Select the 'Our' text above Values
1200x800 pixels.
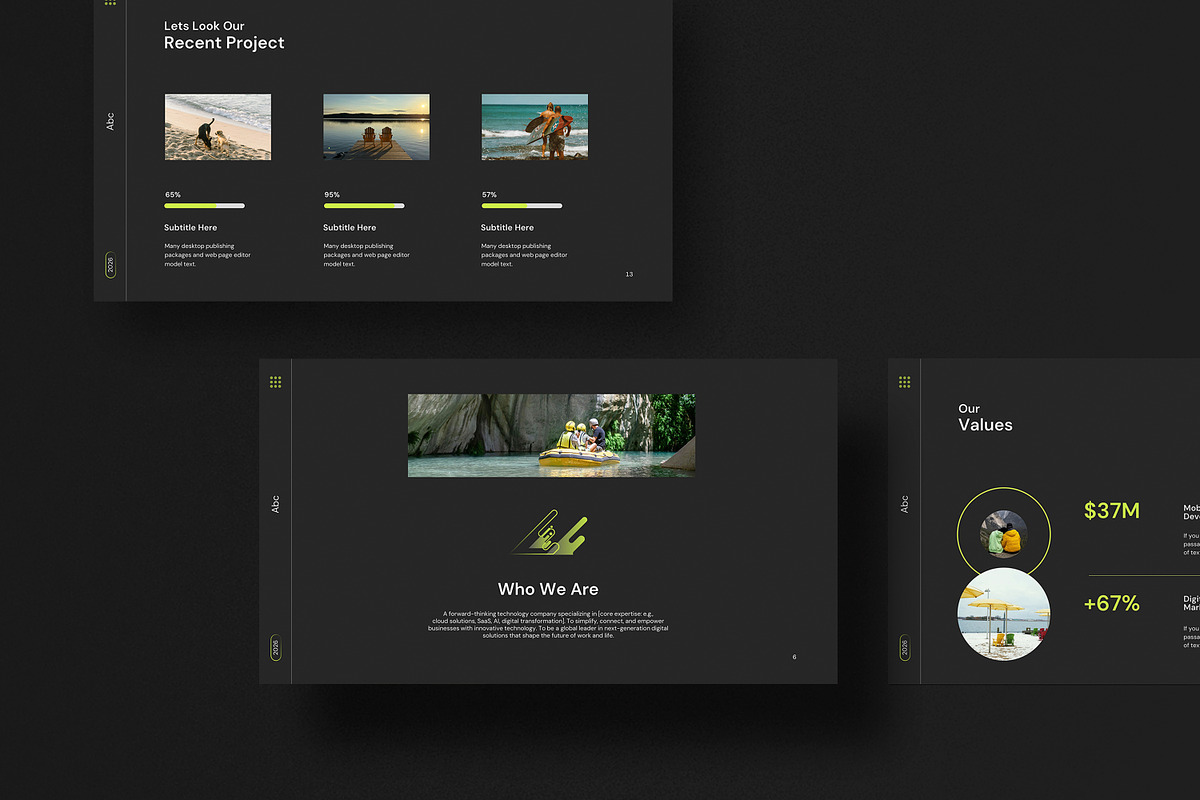click(969, 408)
